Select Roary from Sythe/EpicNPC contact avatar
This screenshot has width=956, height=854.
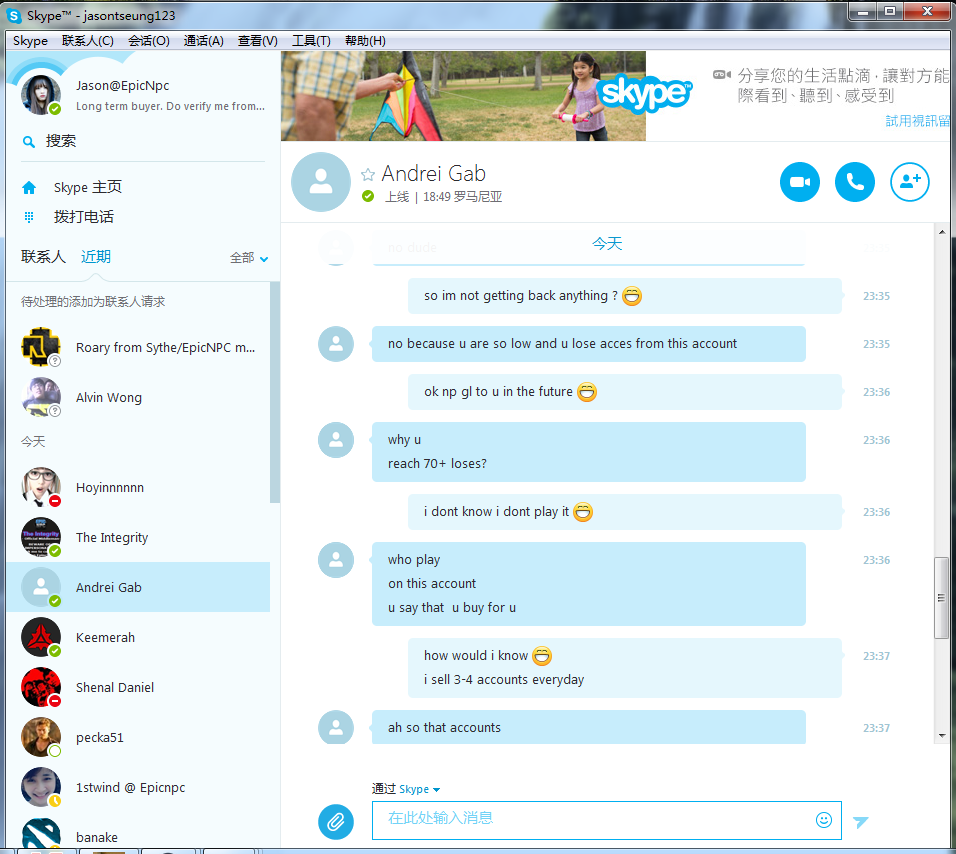41,347
